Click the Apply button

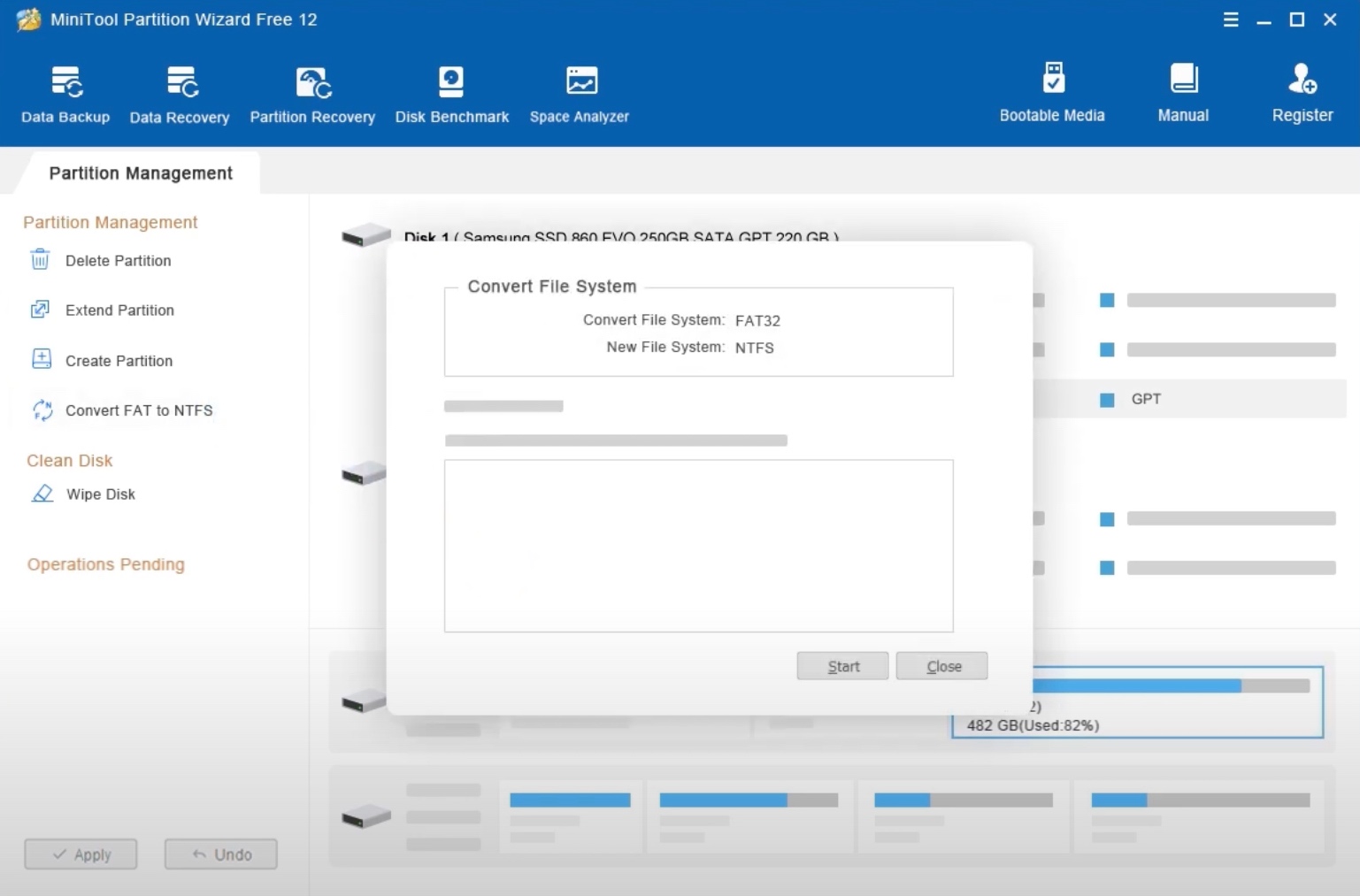81,854
